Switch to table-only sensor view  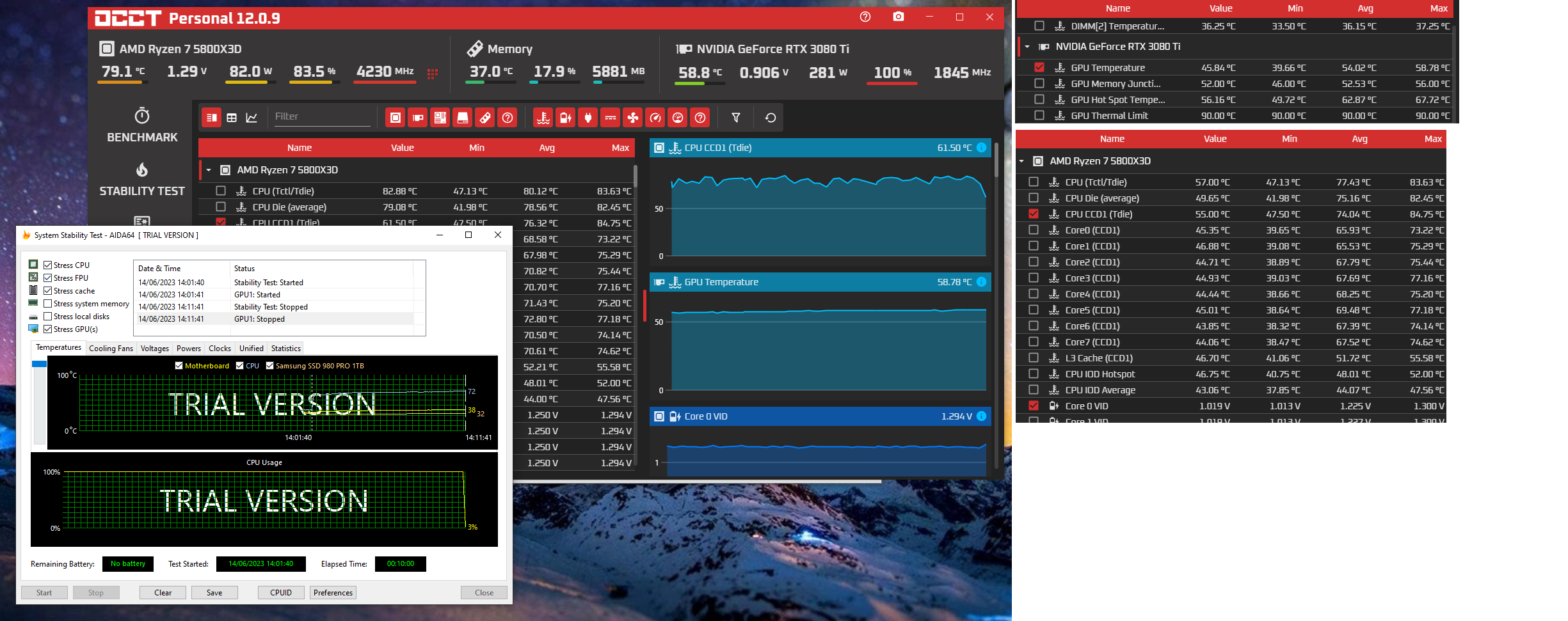[232, 118]
